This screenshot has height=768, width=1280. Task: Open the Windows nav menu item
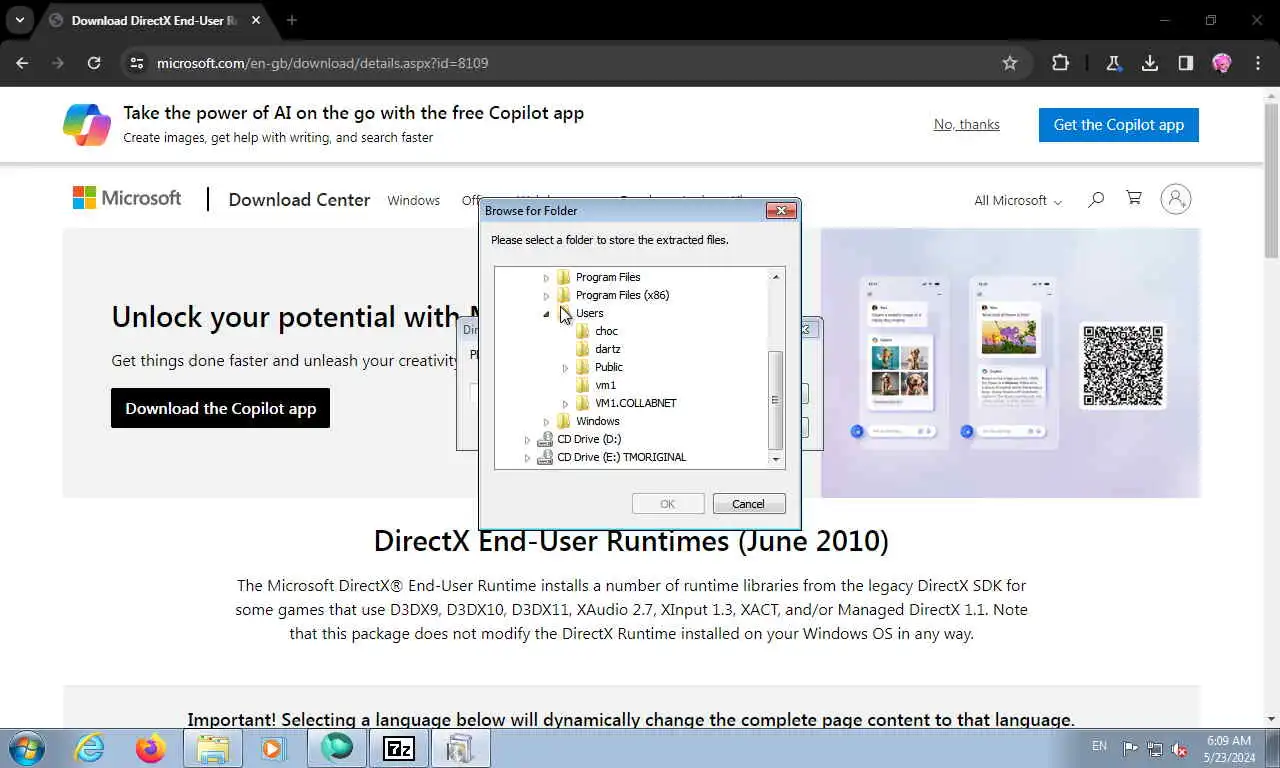(413, 200)
